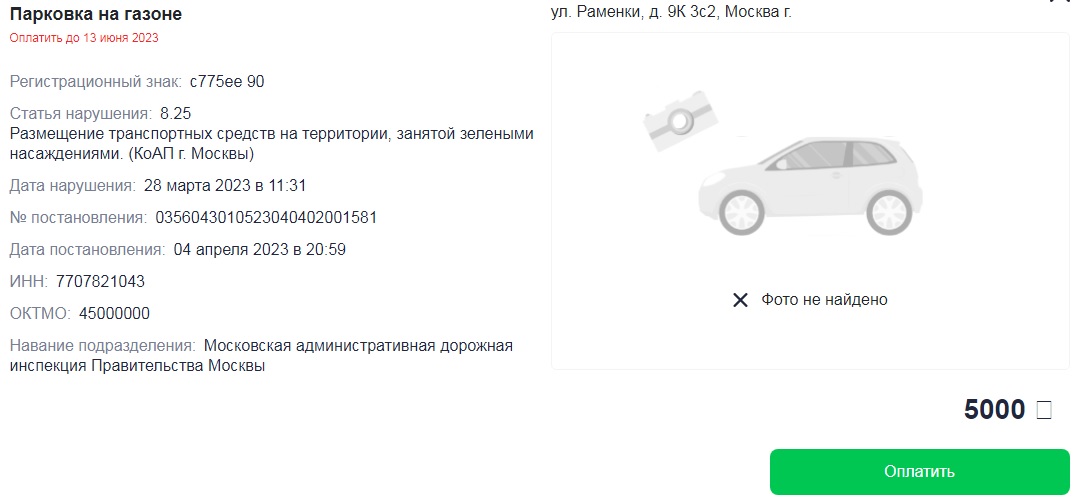The width and height of the screenshot is (1077, 500).
Task: Select the resolution number 0356043010523040402001581
Action: (x=266, y=217)
